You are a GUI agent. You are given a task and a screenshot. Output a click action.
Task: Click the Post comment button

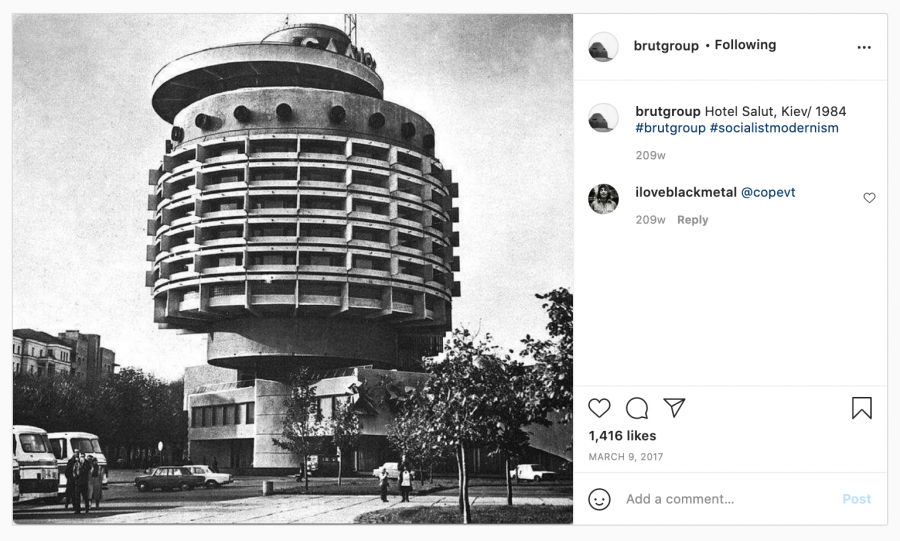[856, 499]
